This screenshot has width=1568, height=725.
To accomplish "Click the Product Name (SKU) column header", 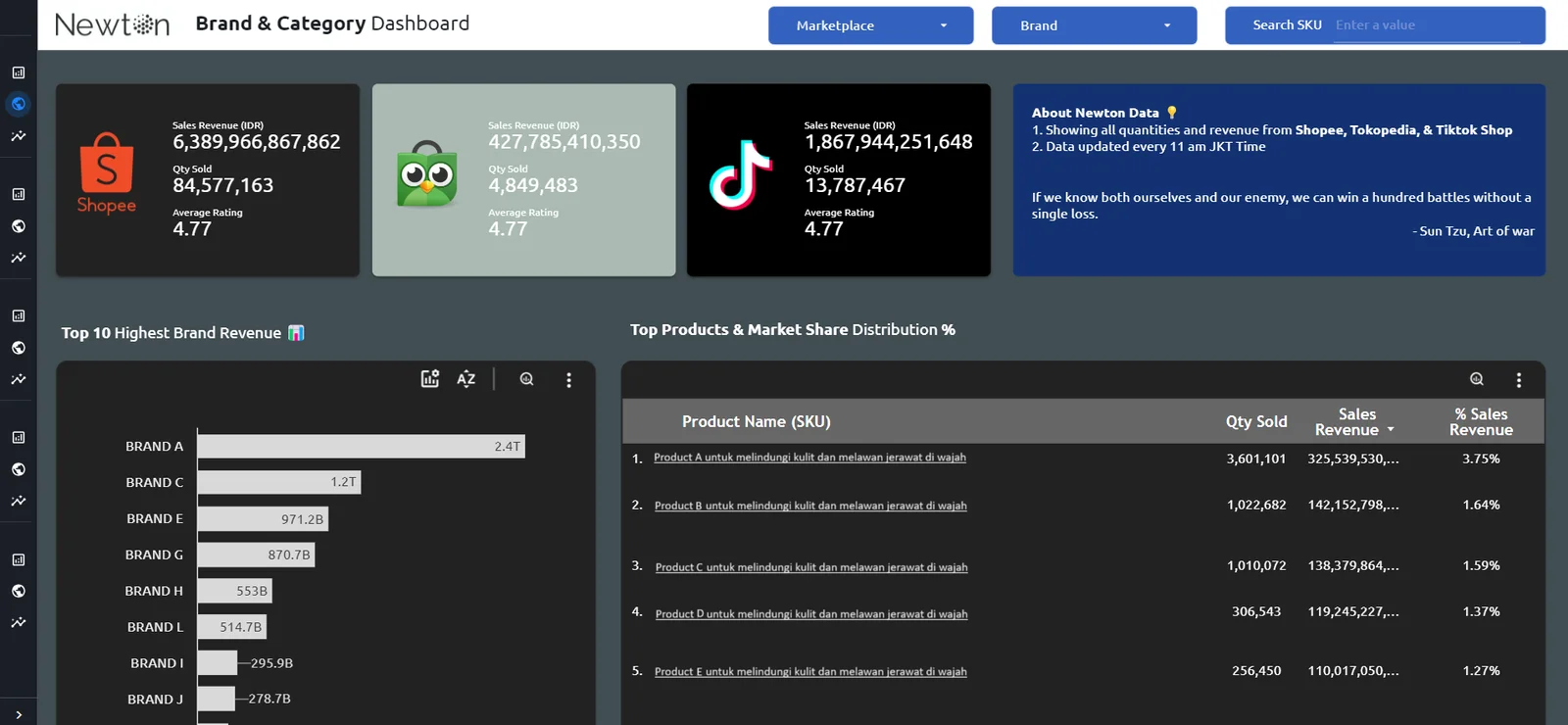I will [756, 421].
